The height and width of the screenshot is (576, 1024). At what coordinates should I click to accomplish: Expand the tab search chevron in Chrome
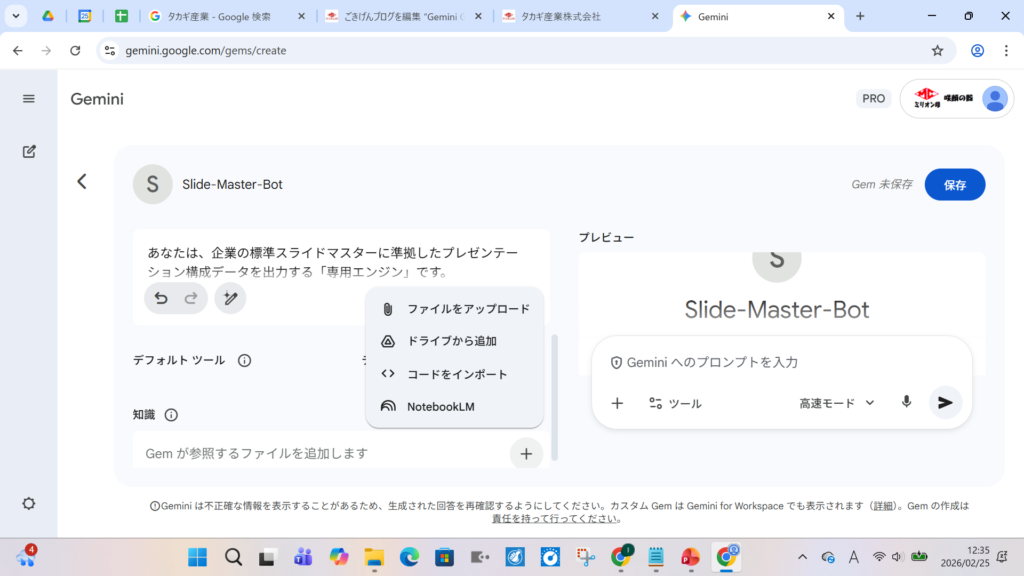[16, 16]
